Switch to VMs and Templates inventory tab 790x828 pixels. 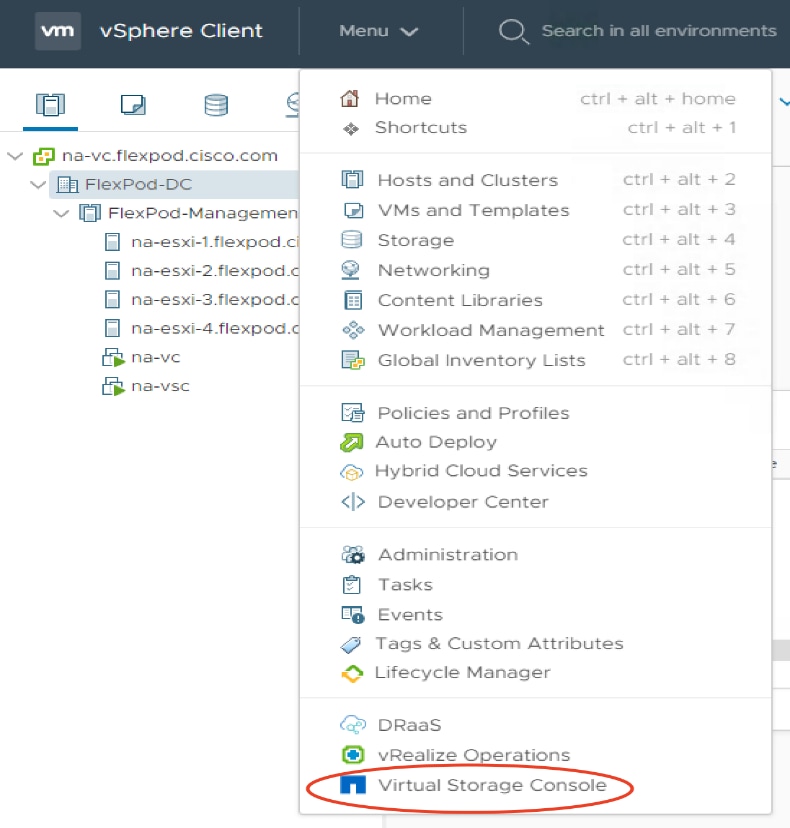pyautogui.click(x=133, y=105)
